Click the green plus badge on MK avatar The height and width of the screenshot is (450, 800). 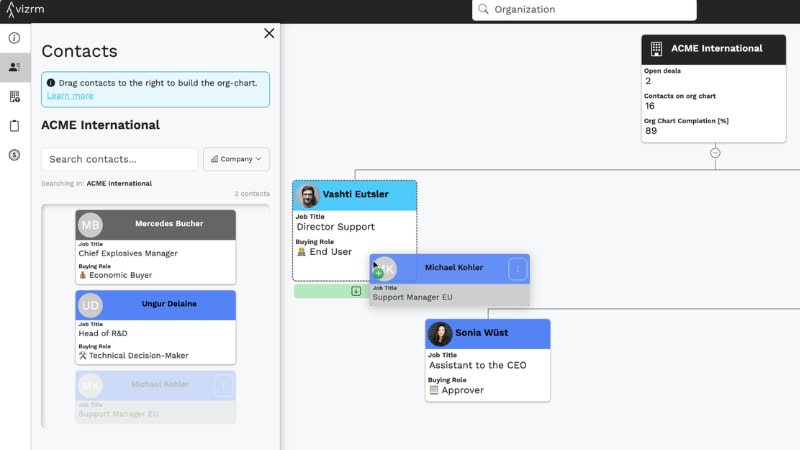379,273
